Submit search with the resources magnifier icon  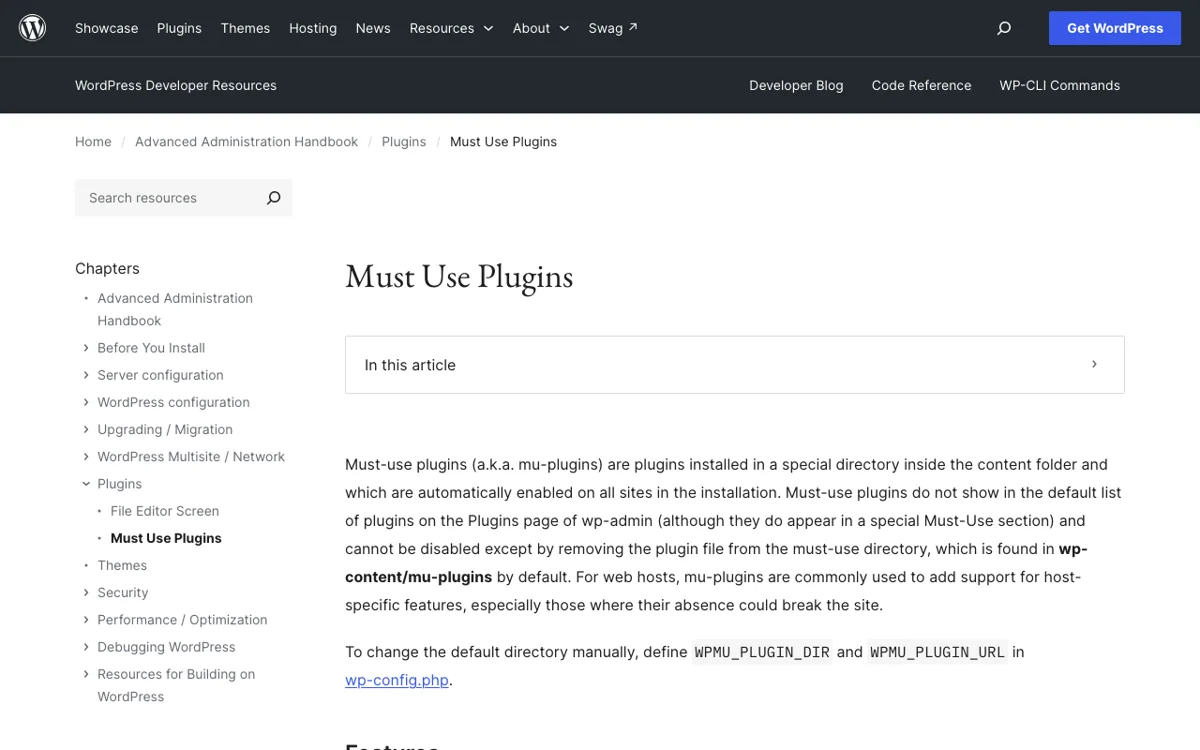click(273, 198)
